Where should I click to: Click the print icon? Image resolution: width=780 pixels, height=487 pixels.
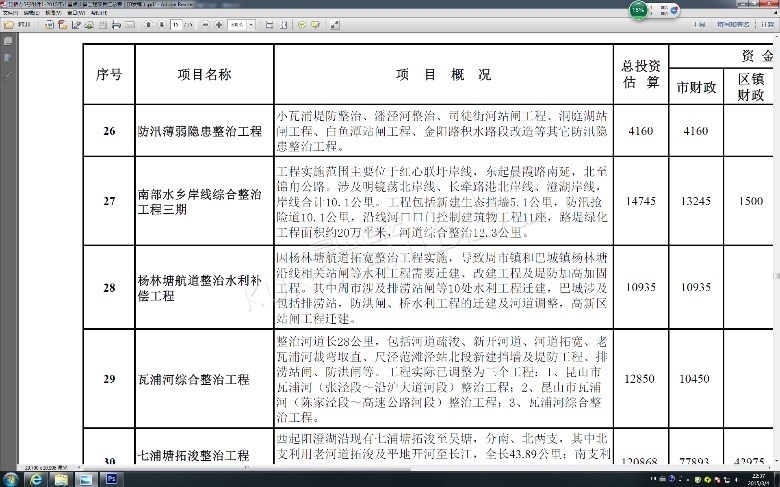(116, 24)
